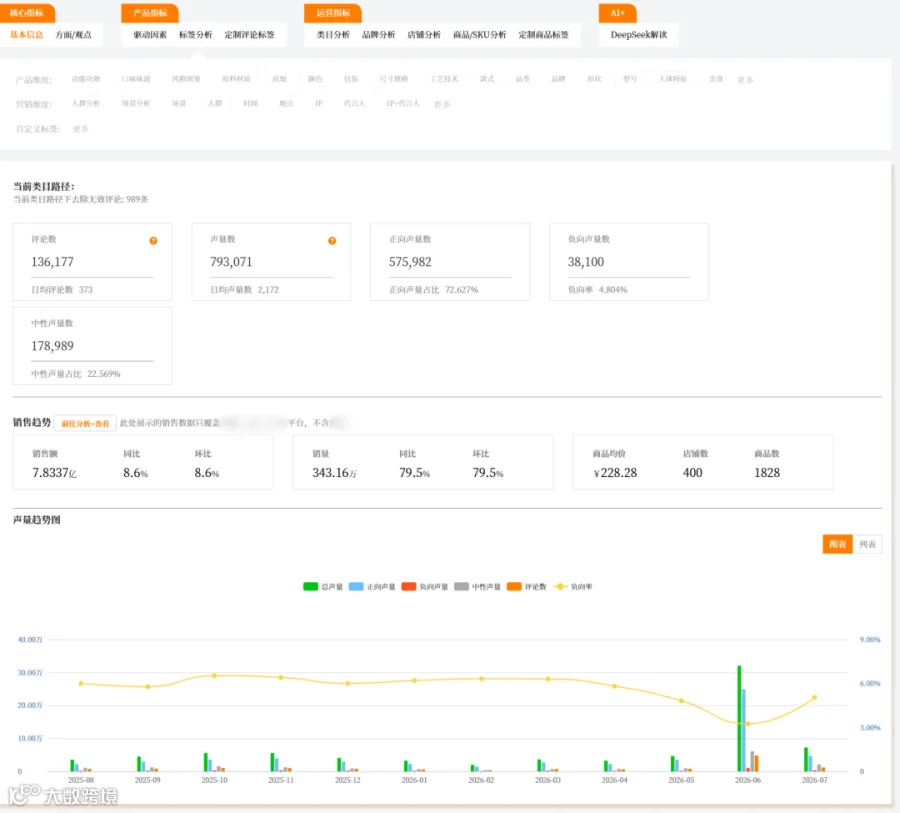Viewport: 900px width, 813px height.
Task: Toggle the orange 评论数 legend marker
Action: tap(514, 586)
